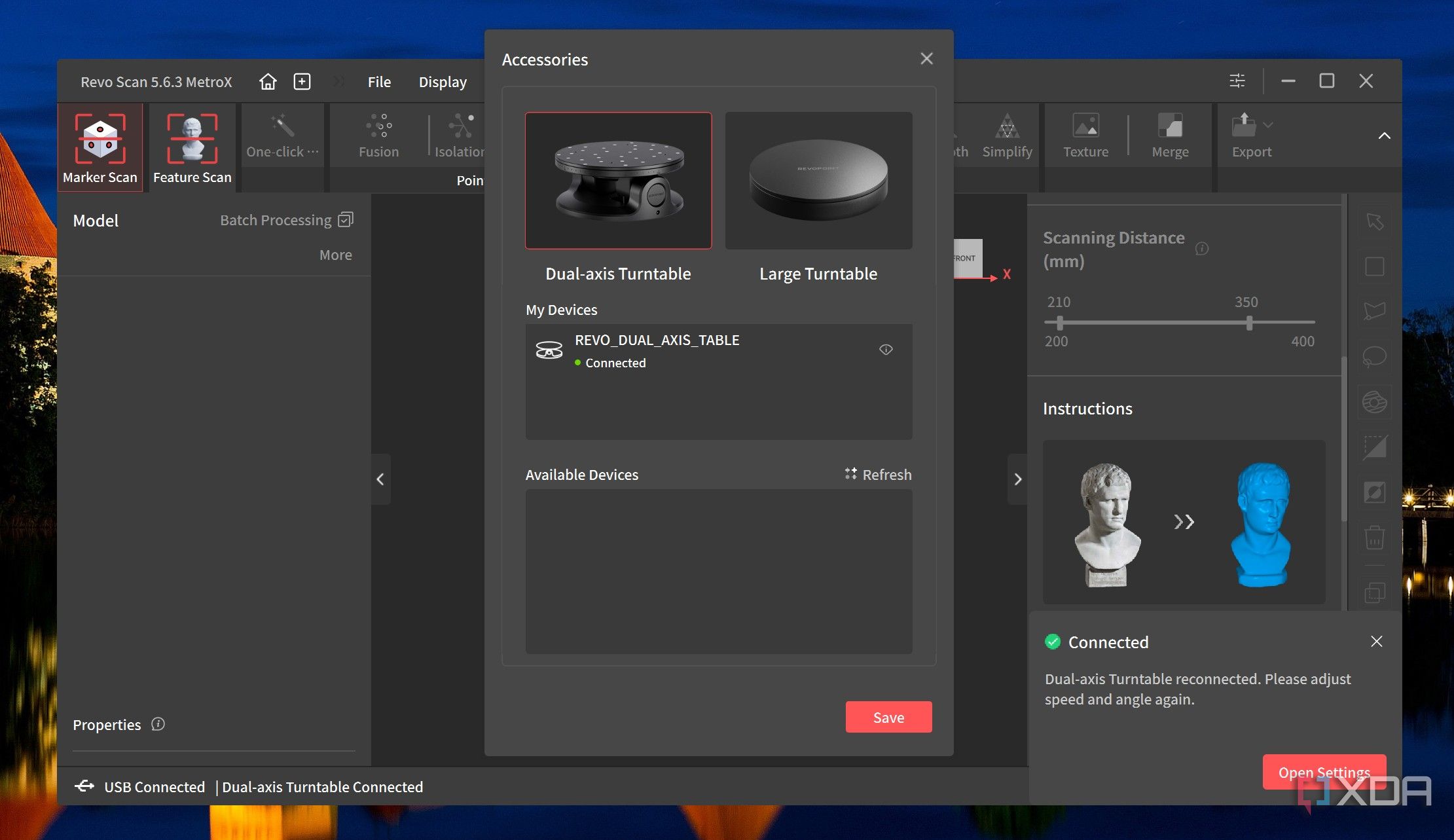The width and height of the screenshot is (1454, 840).
Task: Collapse the toolbar ribbon chevron
Action: tap(1384, 136)
